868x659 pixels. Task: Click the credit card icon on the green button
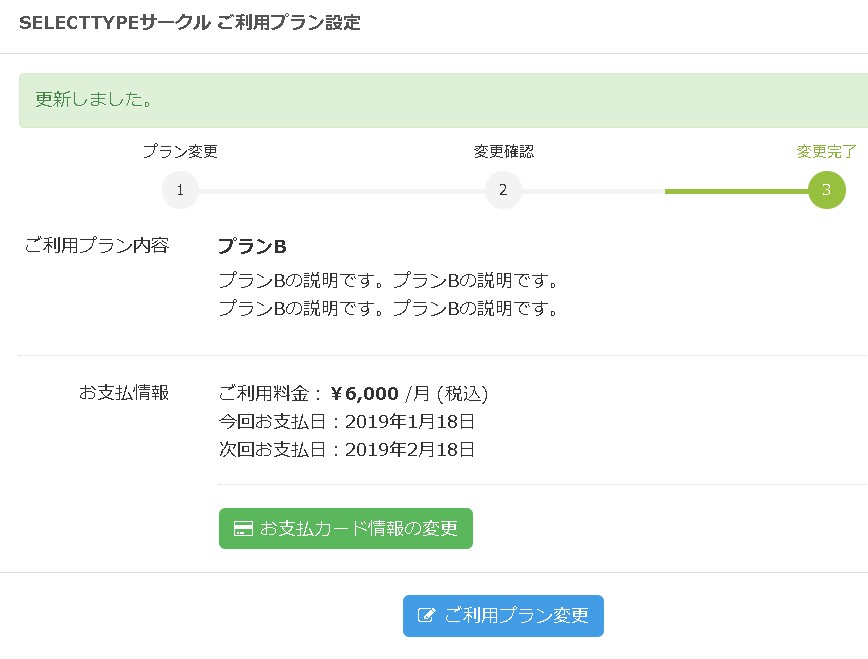click(241, 529)
